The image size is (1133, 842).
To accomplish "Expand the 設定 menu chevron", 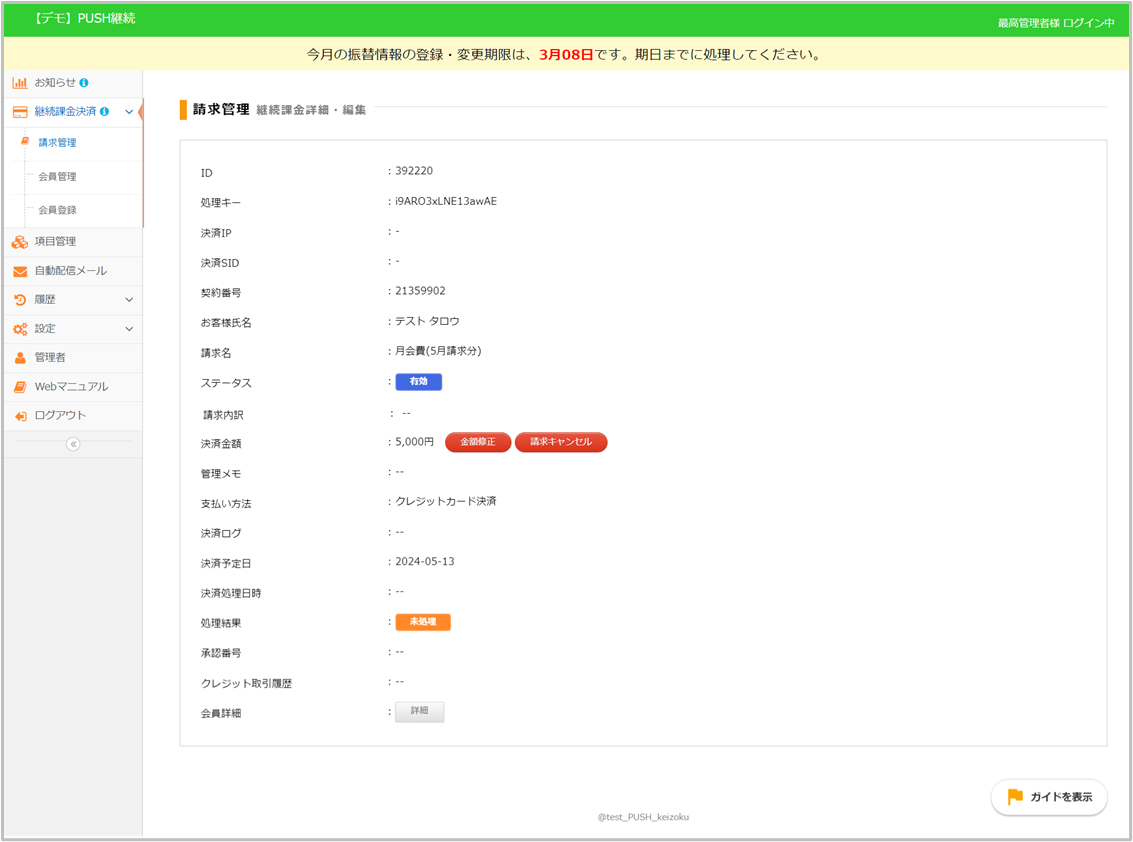I will [x=129, y=329].
